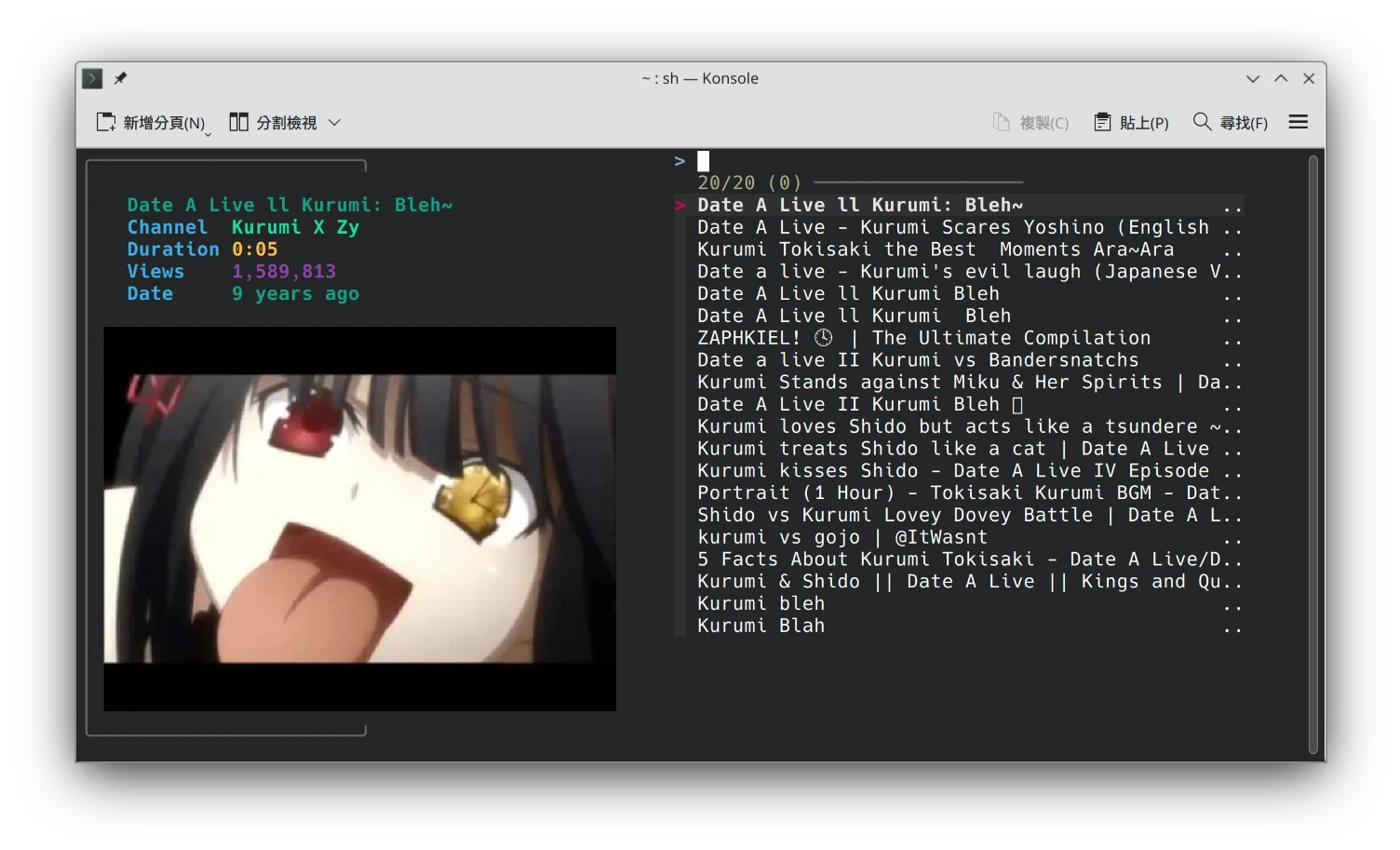Viewport: 1400px width, 850px height.
Task: Close the Konsole window
Action: (x=1309, y=78)
